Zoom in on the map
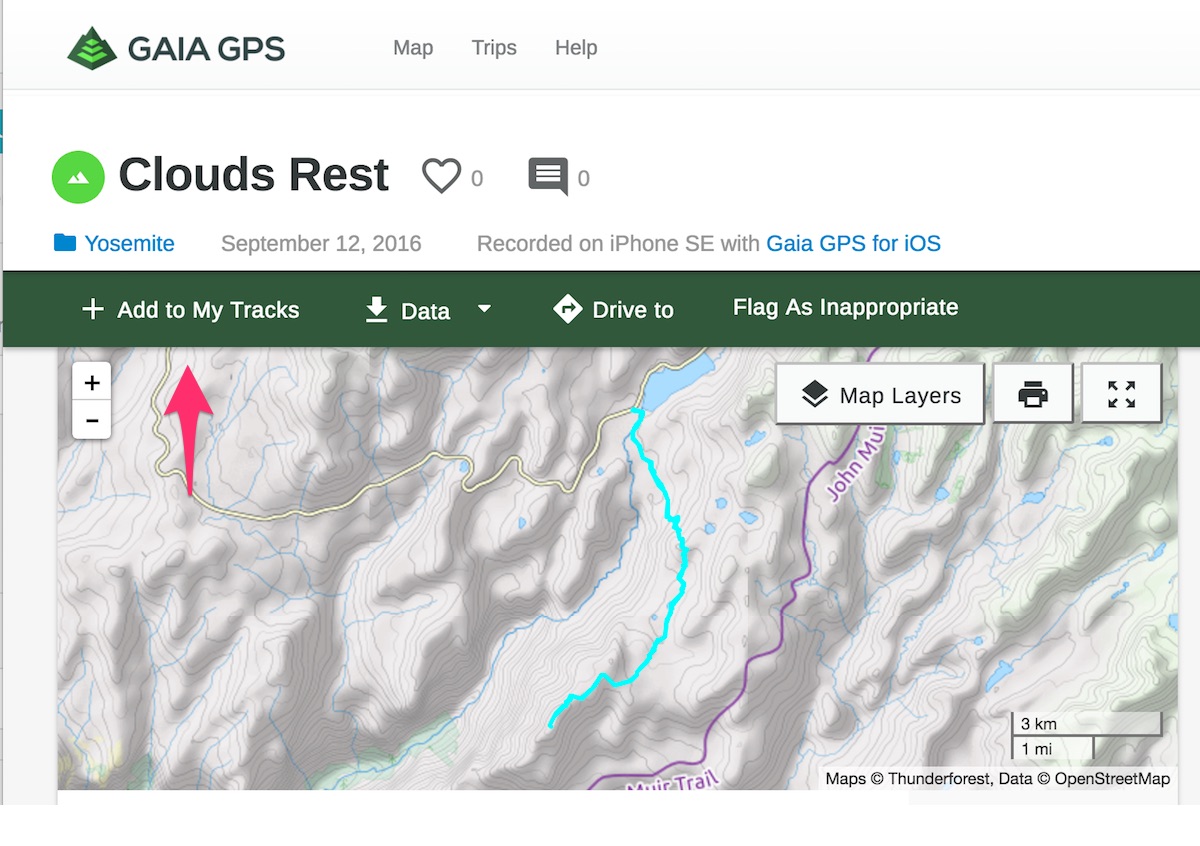The height and width of the screenshot is (846, 1200). click(92, 382)
